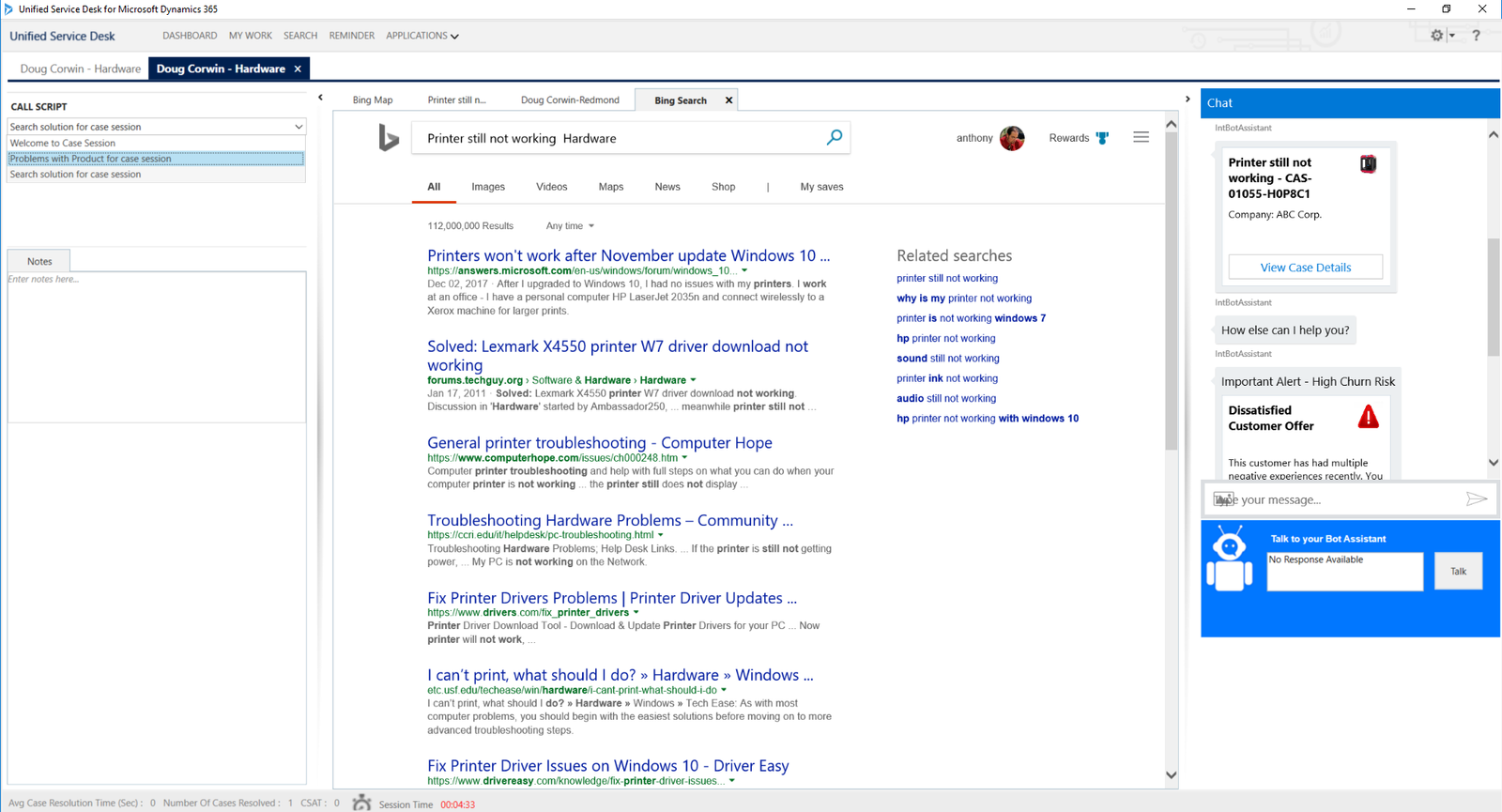This screenshot has width=1502, height=812.
Task: Click related search 'sound still not working'
Action: coord(948,359)
